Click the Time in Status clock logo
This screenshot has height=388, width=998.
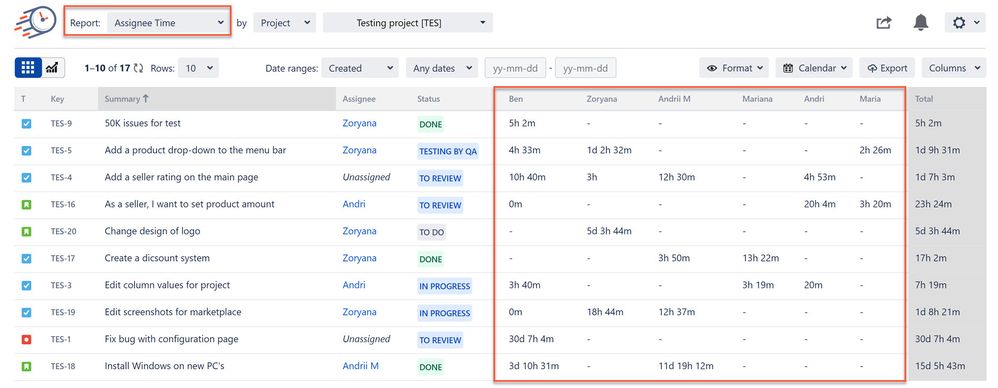click(34, 23)
